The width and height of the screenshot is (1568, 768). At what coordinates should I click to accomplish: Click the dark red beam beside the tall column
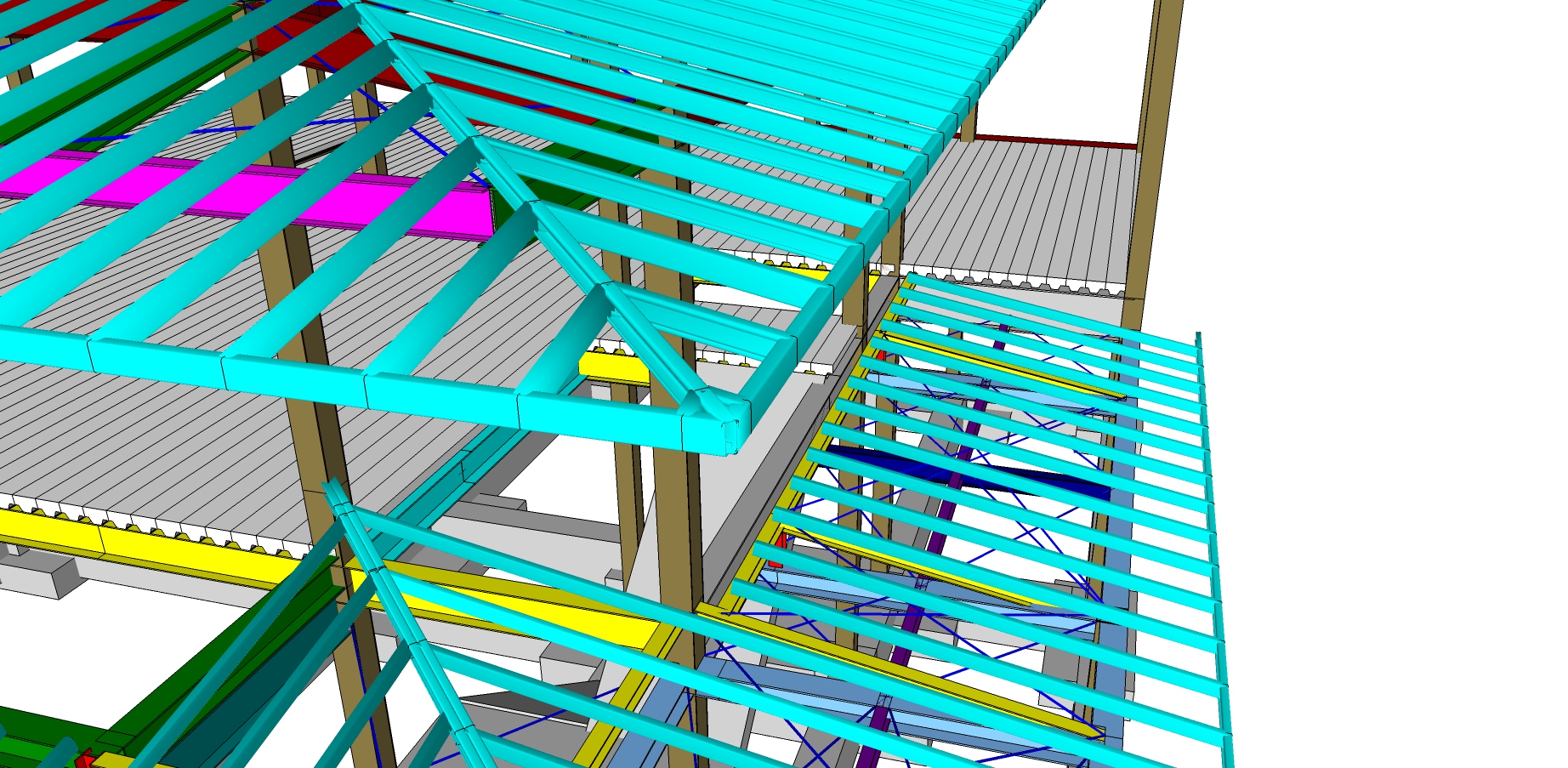[1054, 140]
